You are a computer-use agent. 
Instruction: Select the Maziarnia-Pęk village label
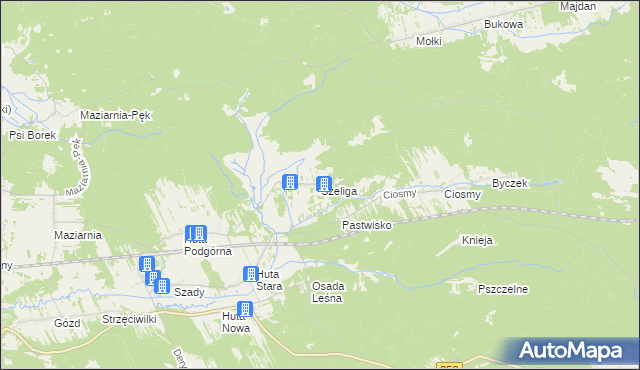pos(116,115)
